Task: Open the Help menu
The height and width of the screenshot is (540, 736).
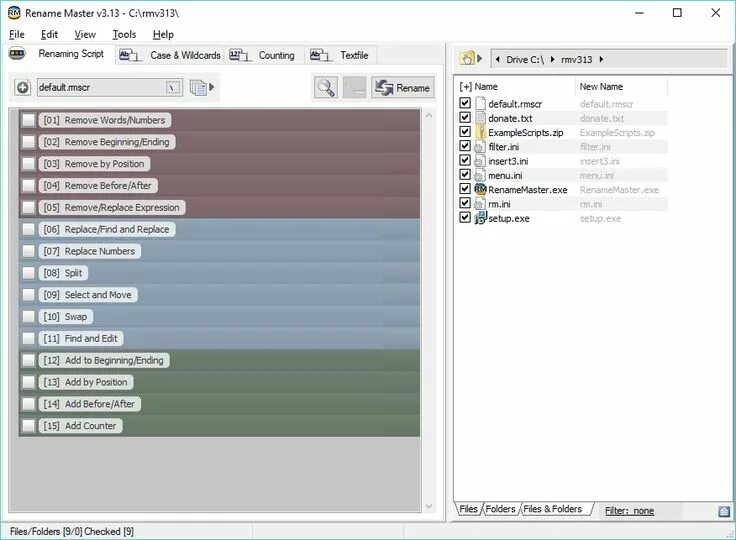Action: 163,34
